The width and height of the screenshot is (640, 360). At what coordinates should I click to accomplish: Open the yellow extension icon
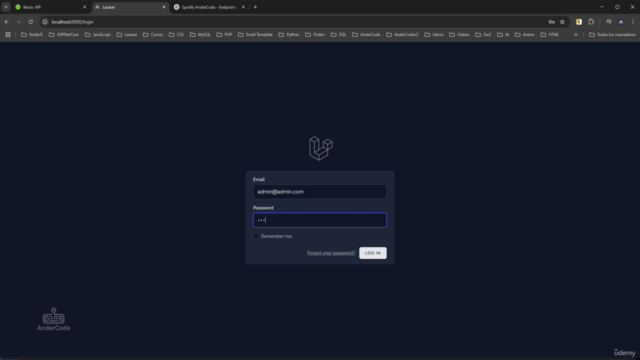pyautogui.click(x=579, y=22)
